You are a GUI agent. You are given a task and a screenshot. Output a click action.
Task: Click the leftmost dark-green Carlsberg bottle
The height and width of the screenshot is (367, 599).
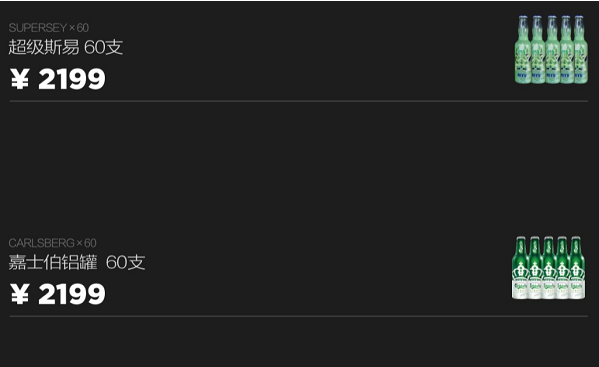[520, 268]
